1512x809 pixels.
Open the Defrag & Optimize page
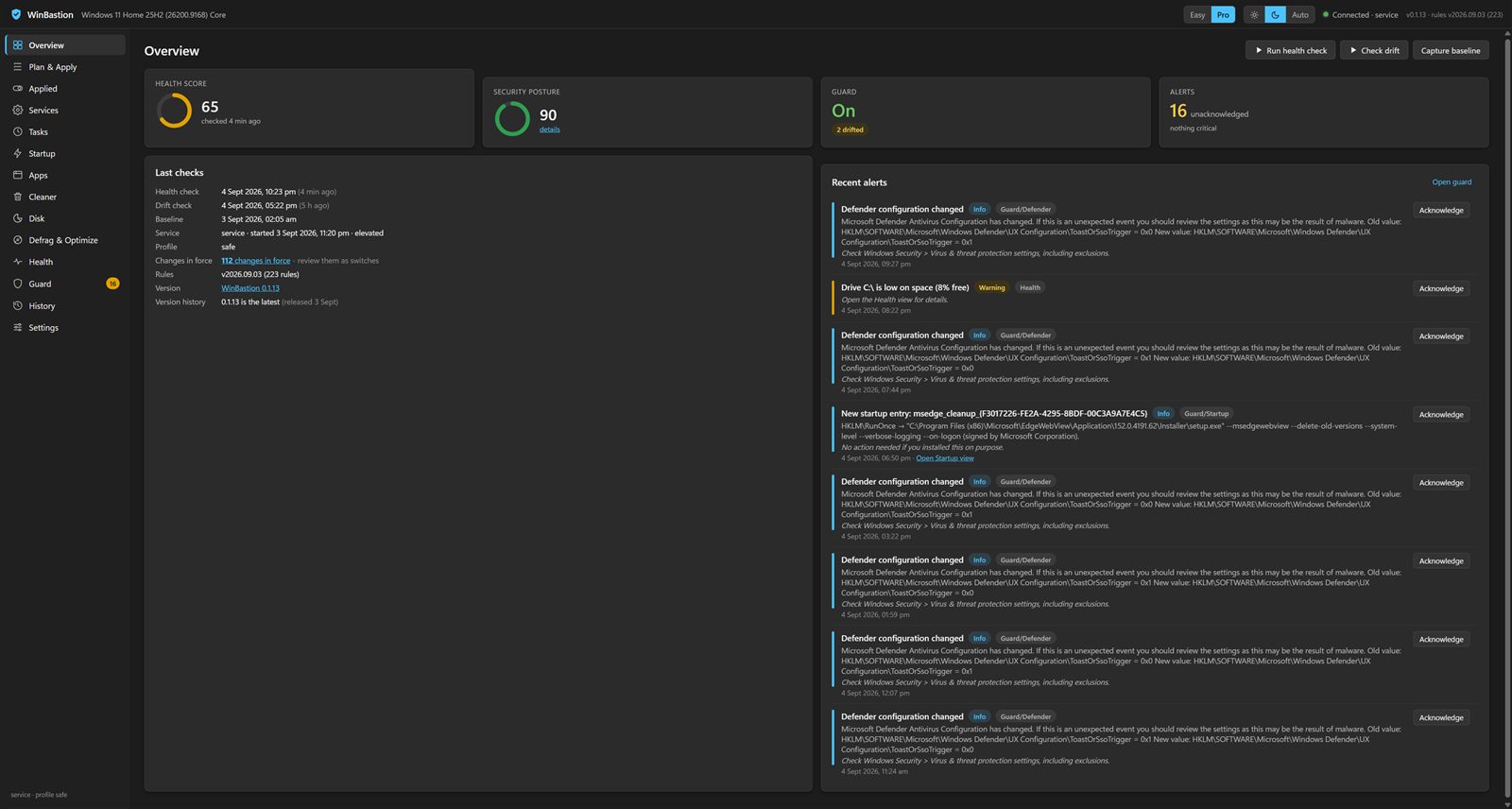[63, 240]
